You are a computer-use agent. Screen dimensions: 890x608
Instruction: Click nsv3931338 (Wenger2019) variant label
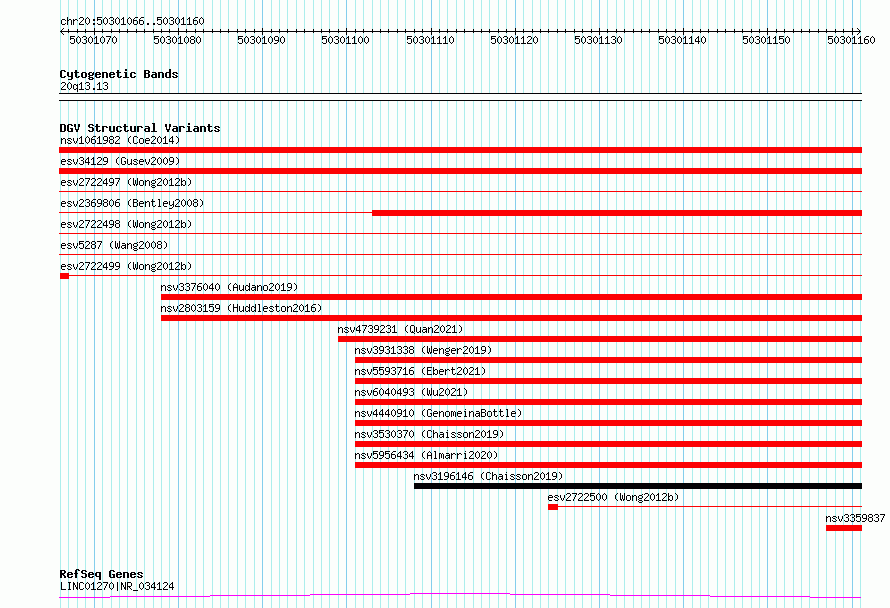[423, 350]
